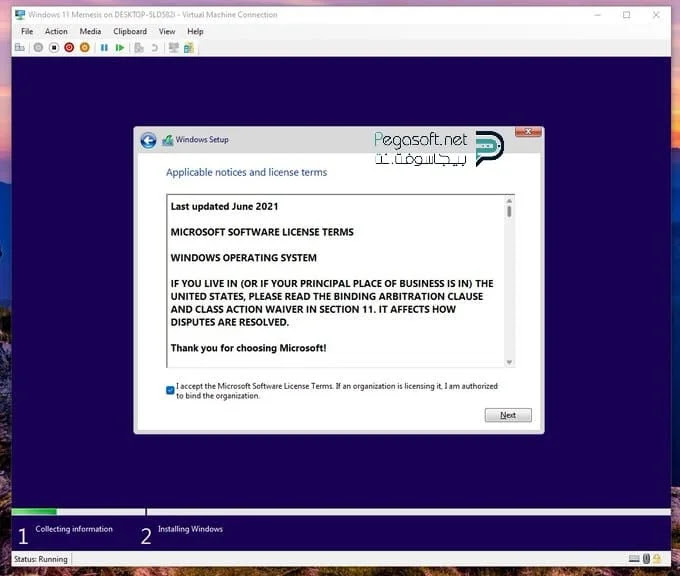Pause the virtual machine
Image resolution: width=680 pixels, height=576 pixels.
(x=104, y=48)
